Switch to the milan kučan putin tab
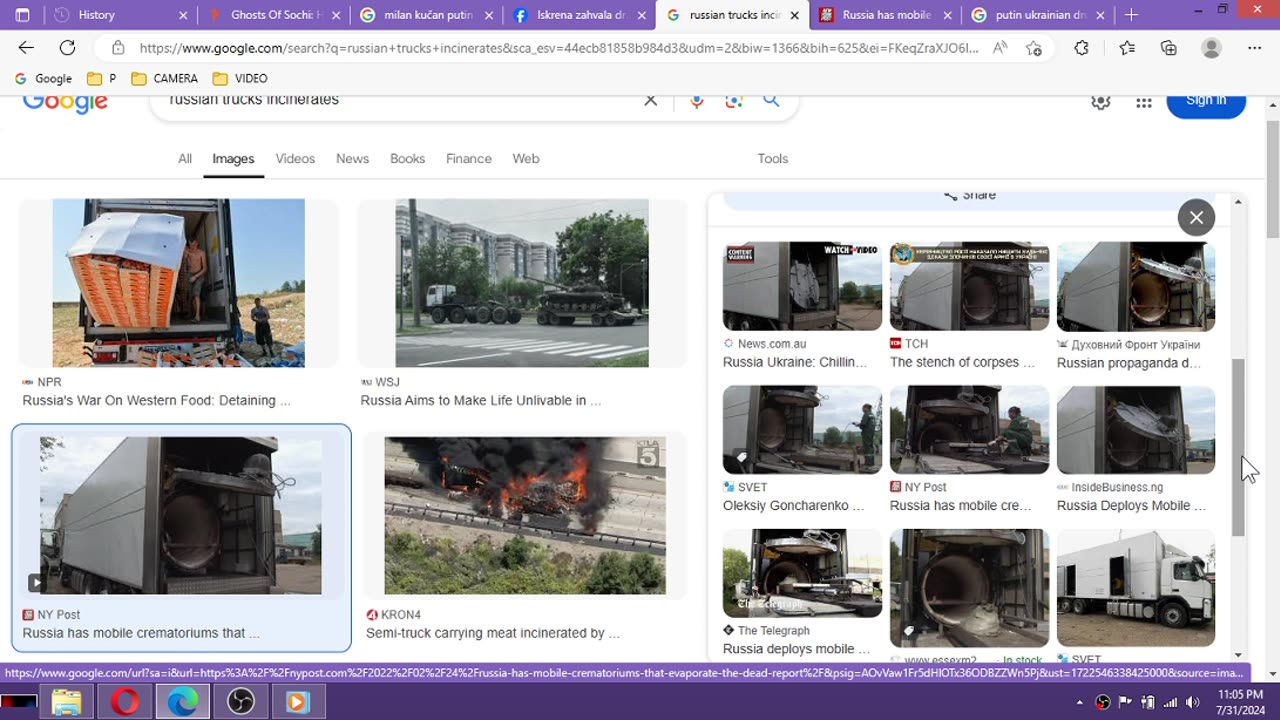Screen dimensions: 1280x720 click(427, 15)
